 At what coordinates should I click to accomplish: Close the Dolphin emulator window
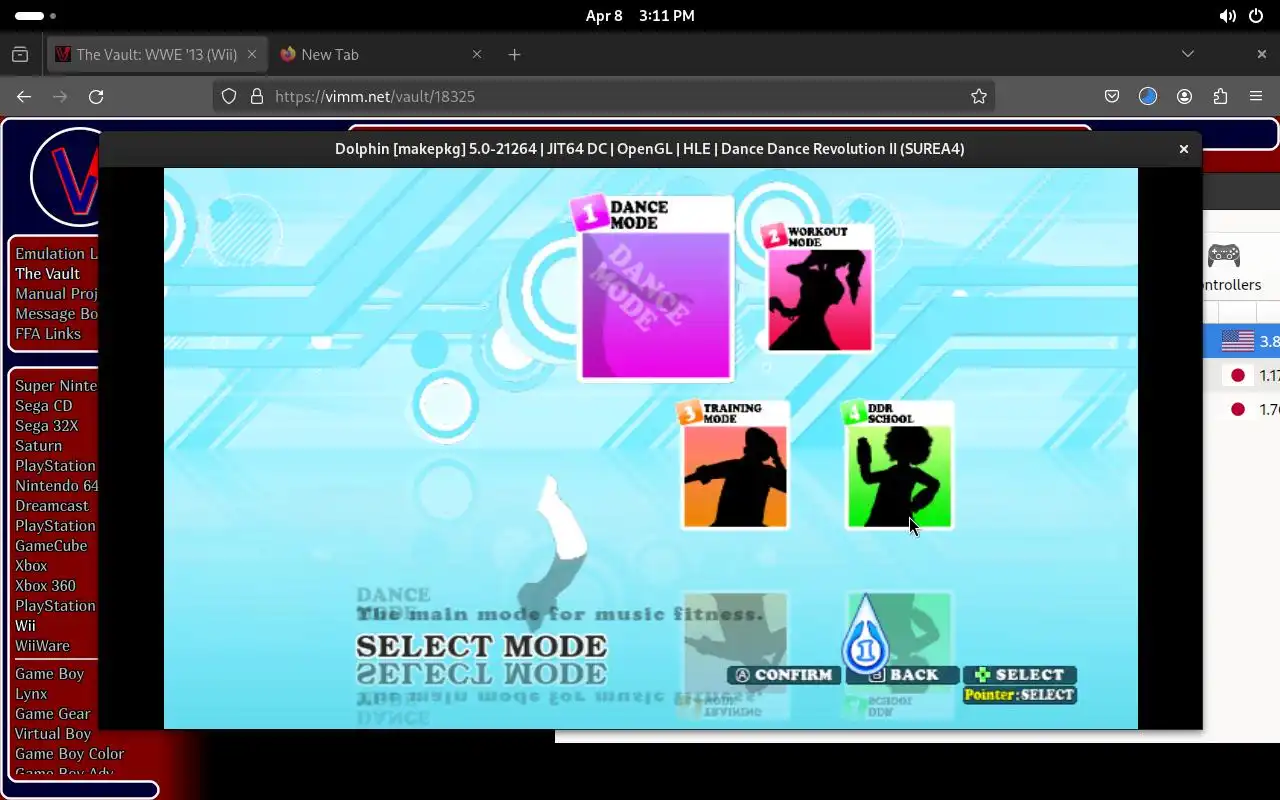coord(1184,149)
